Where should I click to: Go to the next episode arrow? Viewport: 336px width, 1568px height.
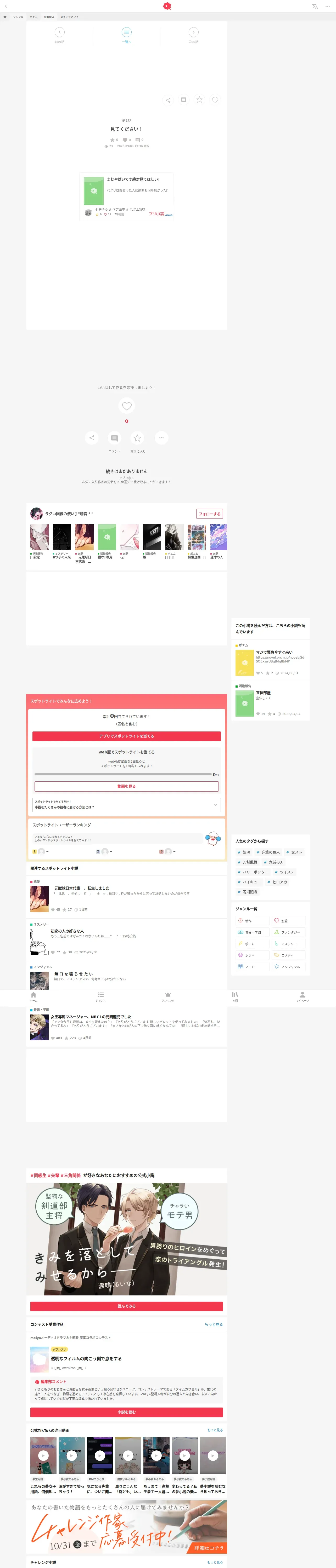point(193,32)
